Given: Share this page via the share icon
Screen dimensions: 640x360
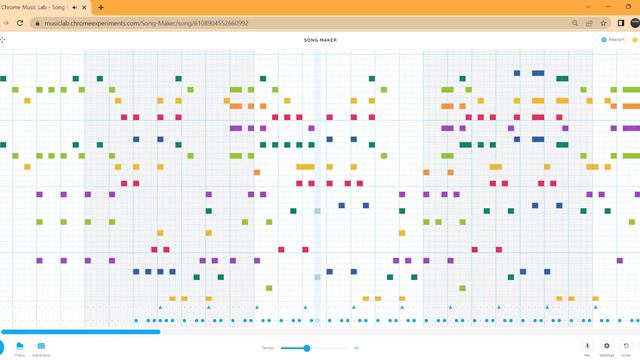Looking at the screenshot, I should [x=589, y=23].
